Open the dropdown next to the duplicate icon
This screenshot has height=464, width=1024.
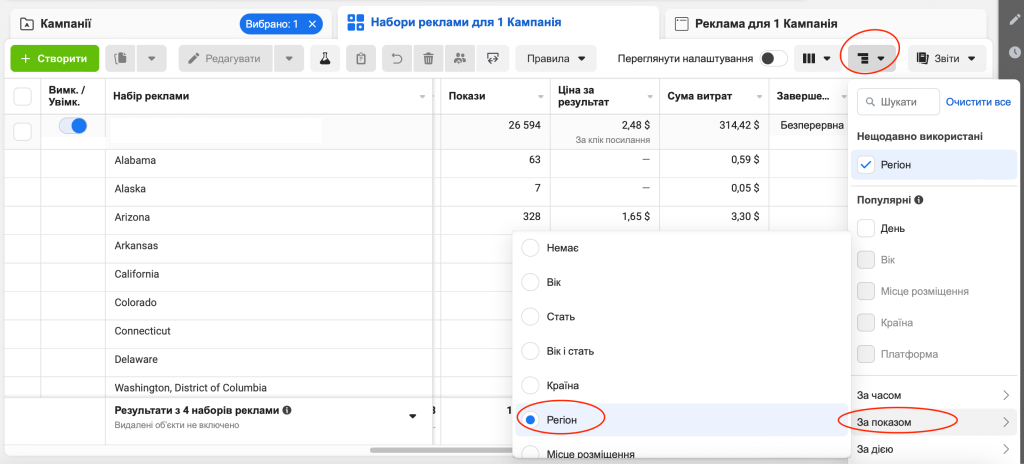tap(152, 58)
